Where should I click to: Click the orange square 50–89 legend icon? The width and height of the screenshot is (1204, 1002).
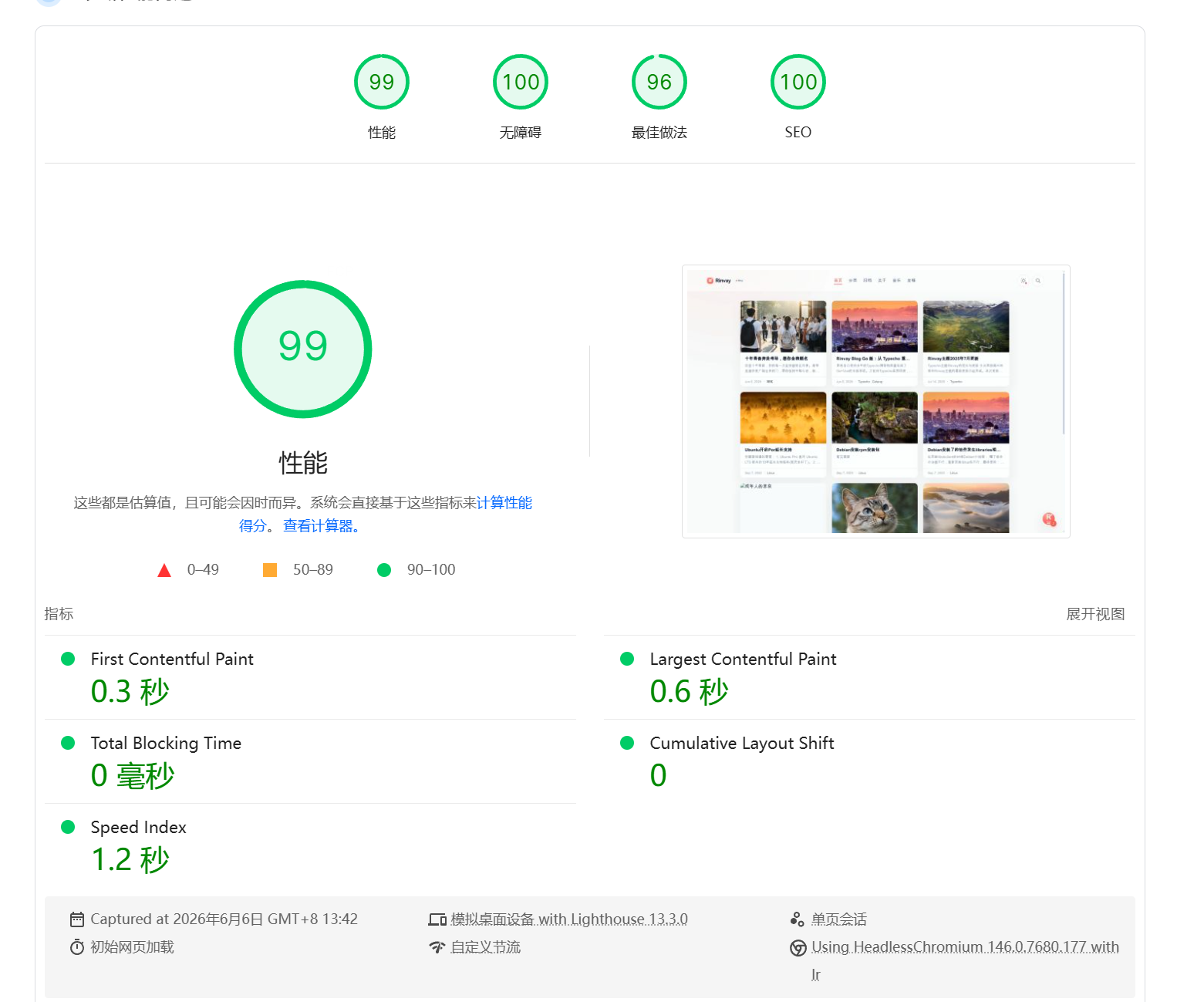coord(270,570)
